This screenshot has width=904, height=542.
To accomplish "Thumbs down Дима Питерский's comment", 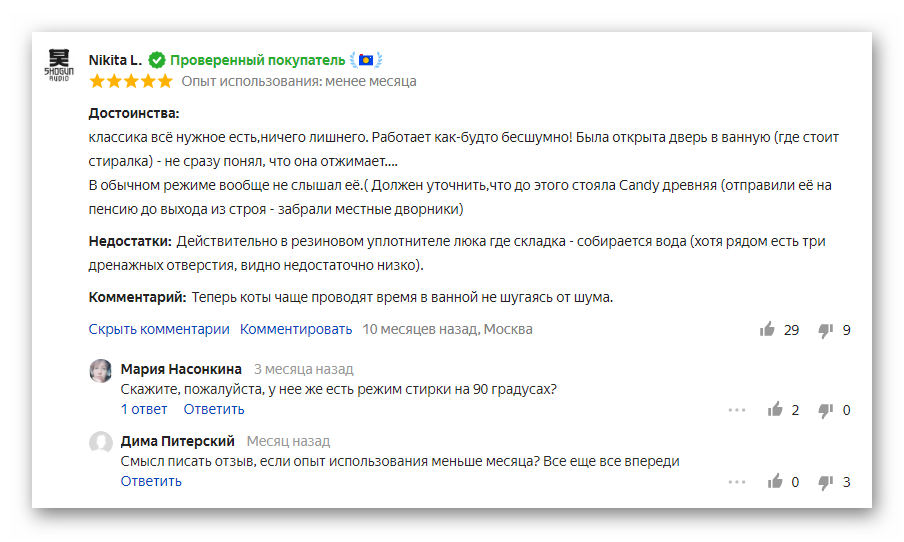I will [x=826, y=483].
